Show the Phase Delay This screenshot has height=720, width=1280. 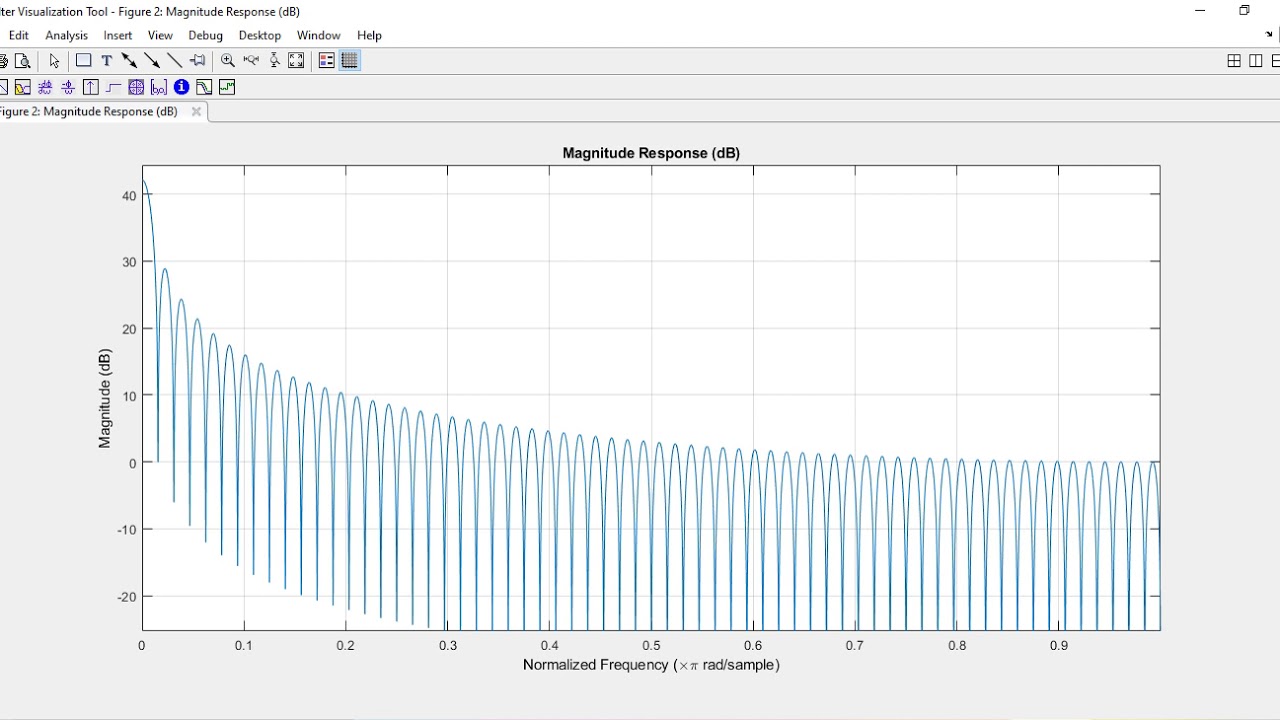click(x=68, y=87)
